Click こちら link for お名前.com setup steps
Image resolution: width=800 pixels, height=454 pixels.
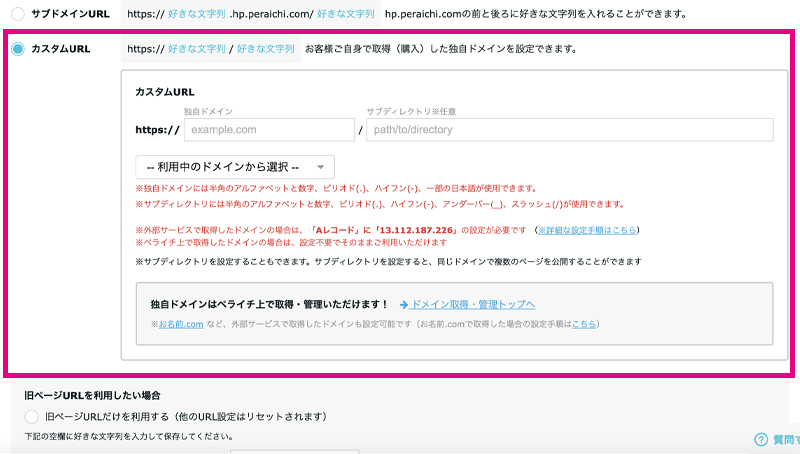point(584,324)
